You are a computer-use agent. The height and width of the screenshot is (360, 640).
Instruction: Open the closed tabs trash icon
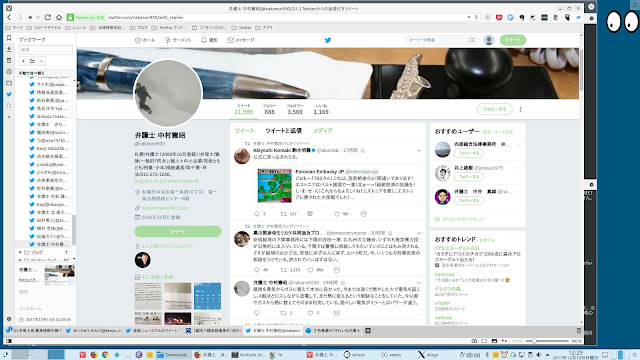tap(578, 331)
